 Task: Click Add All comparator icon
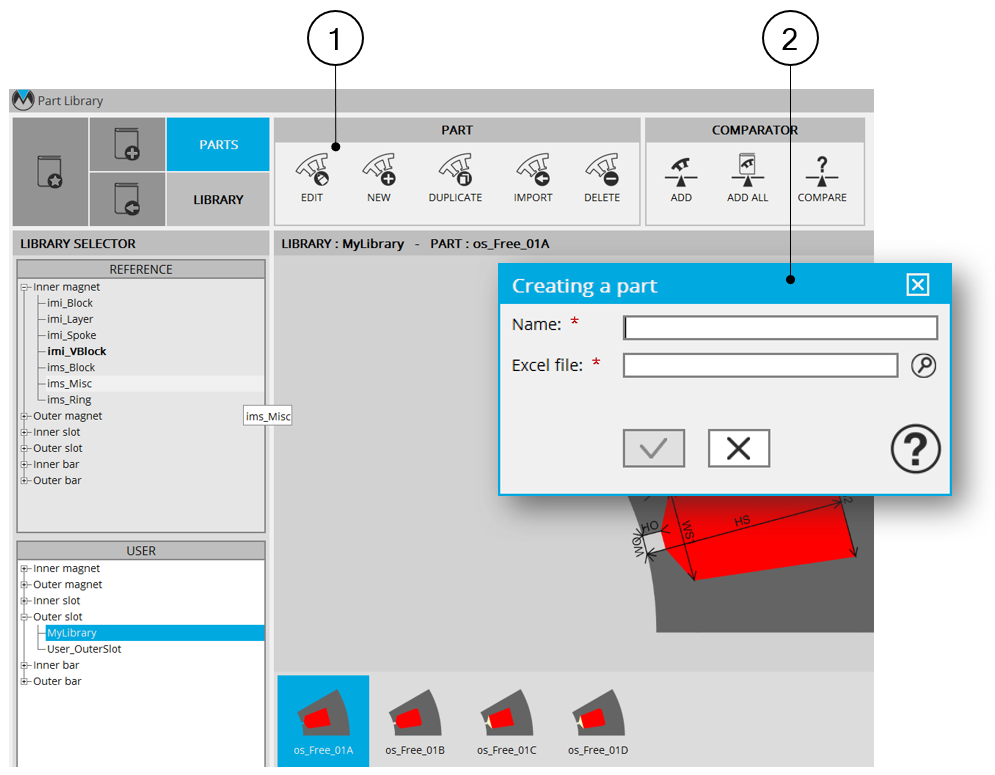point(747,174)
